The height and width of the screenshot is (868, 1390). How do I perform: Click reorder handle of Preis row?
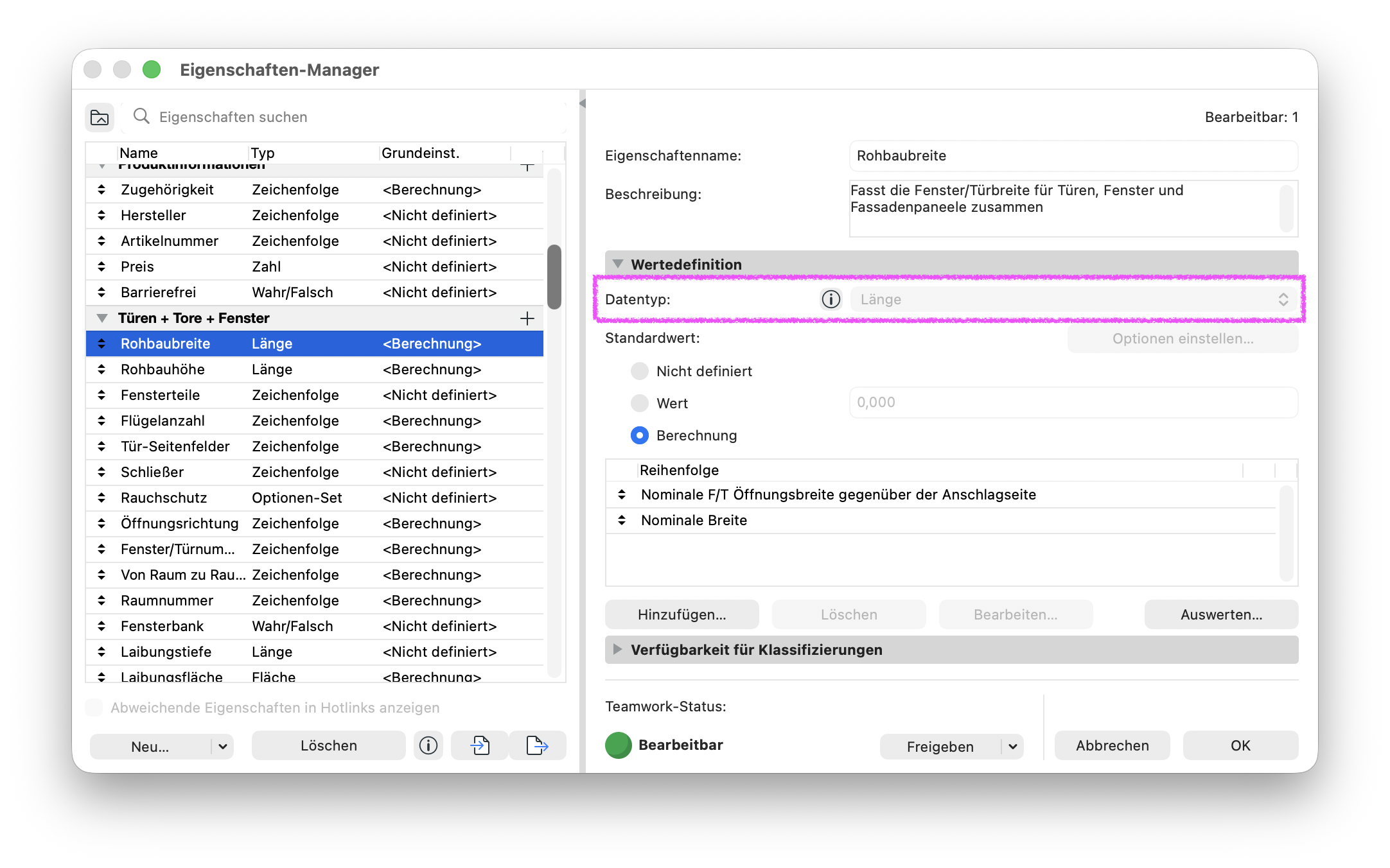[101, 266]
